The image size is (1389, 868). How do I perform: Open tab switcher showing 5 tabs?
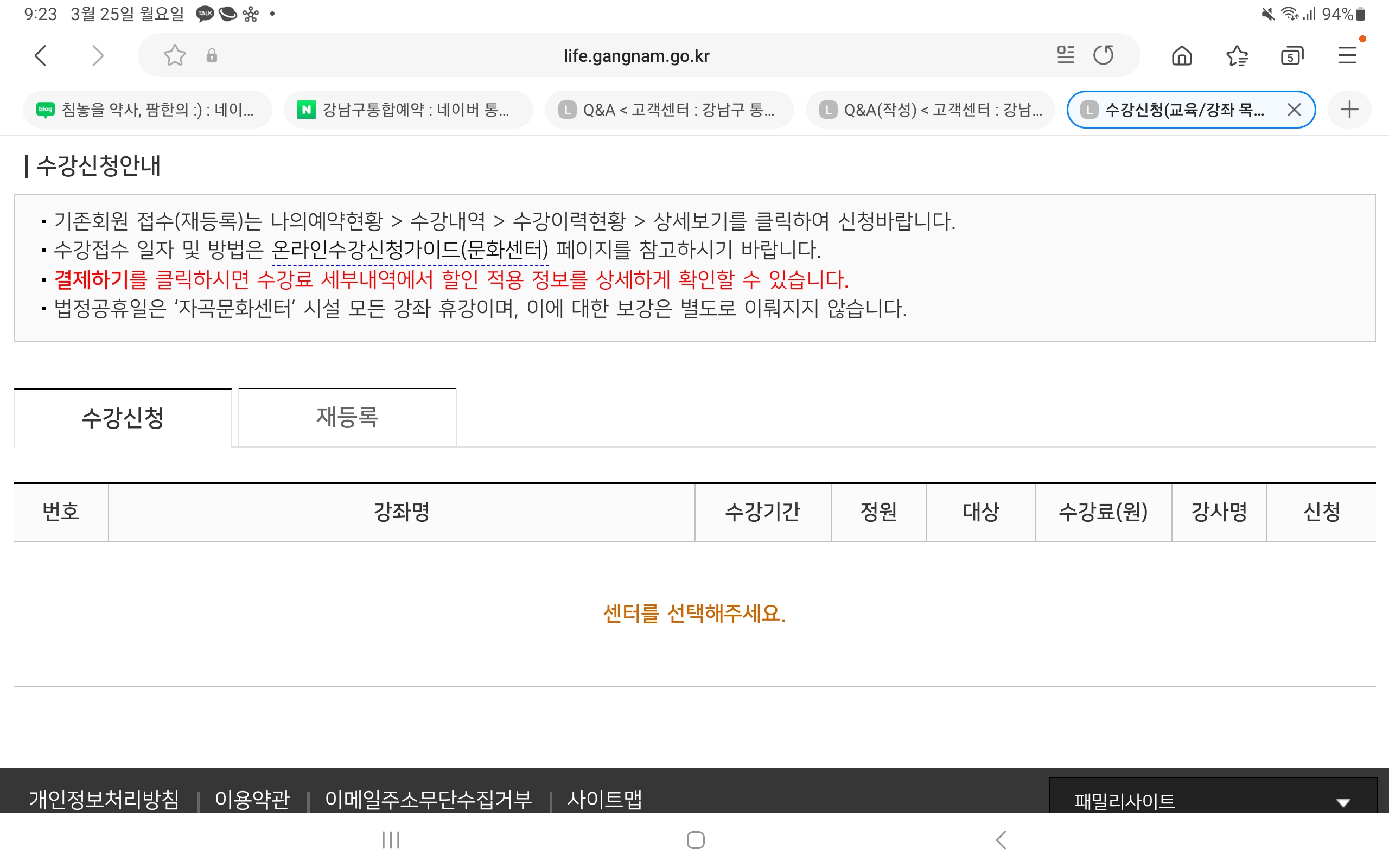pyautogui.click(x=1291, y=56)
